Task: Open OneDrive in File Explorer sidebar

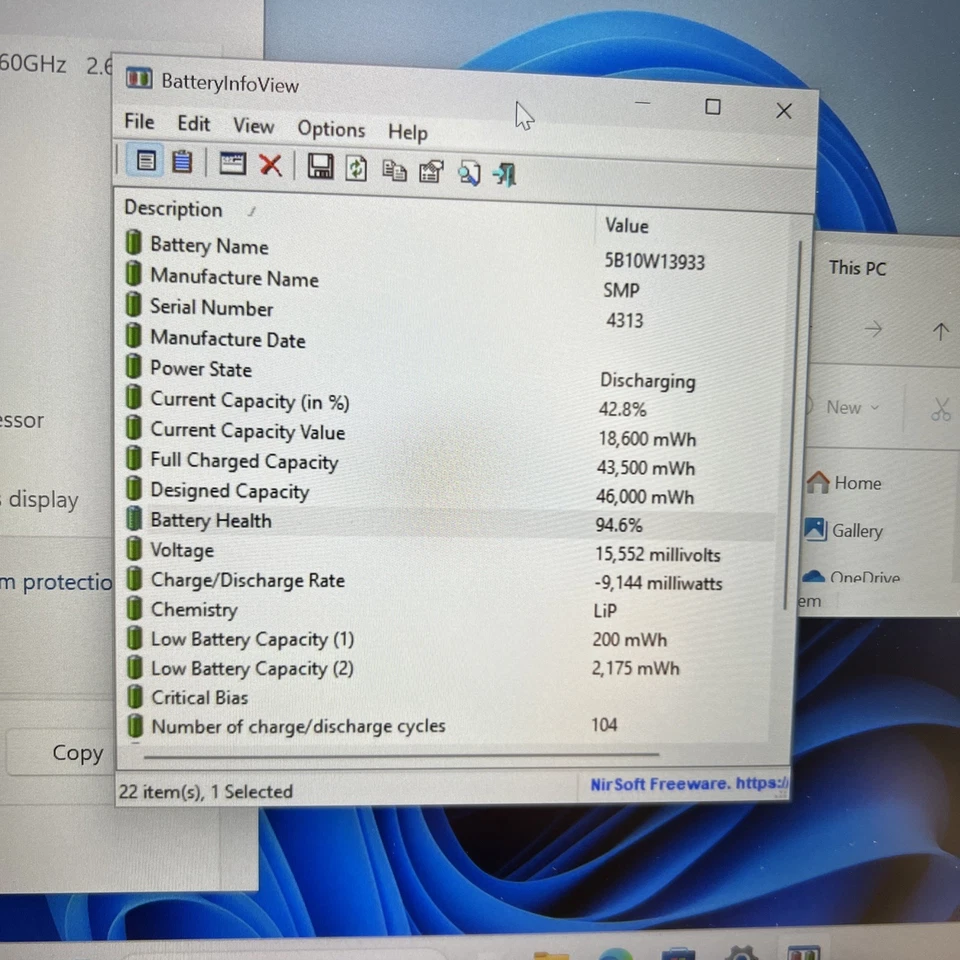Action: click(x=851, y=577)
